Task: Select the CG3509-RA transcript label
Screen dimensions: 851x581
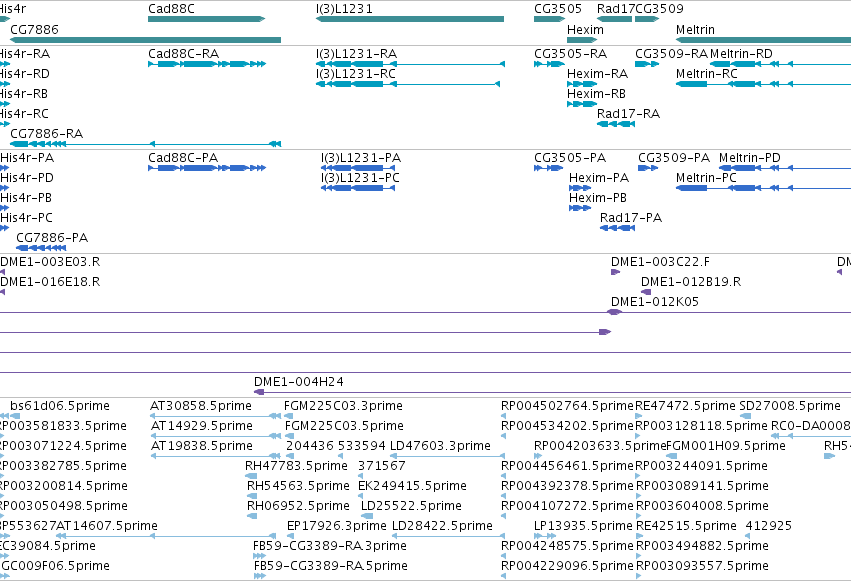Action: click(x=671, y=54)
